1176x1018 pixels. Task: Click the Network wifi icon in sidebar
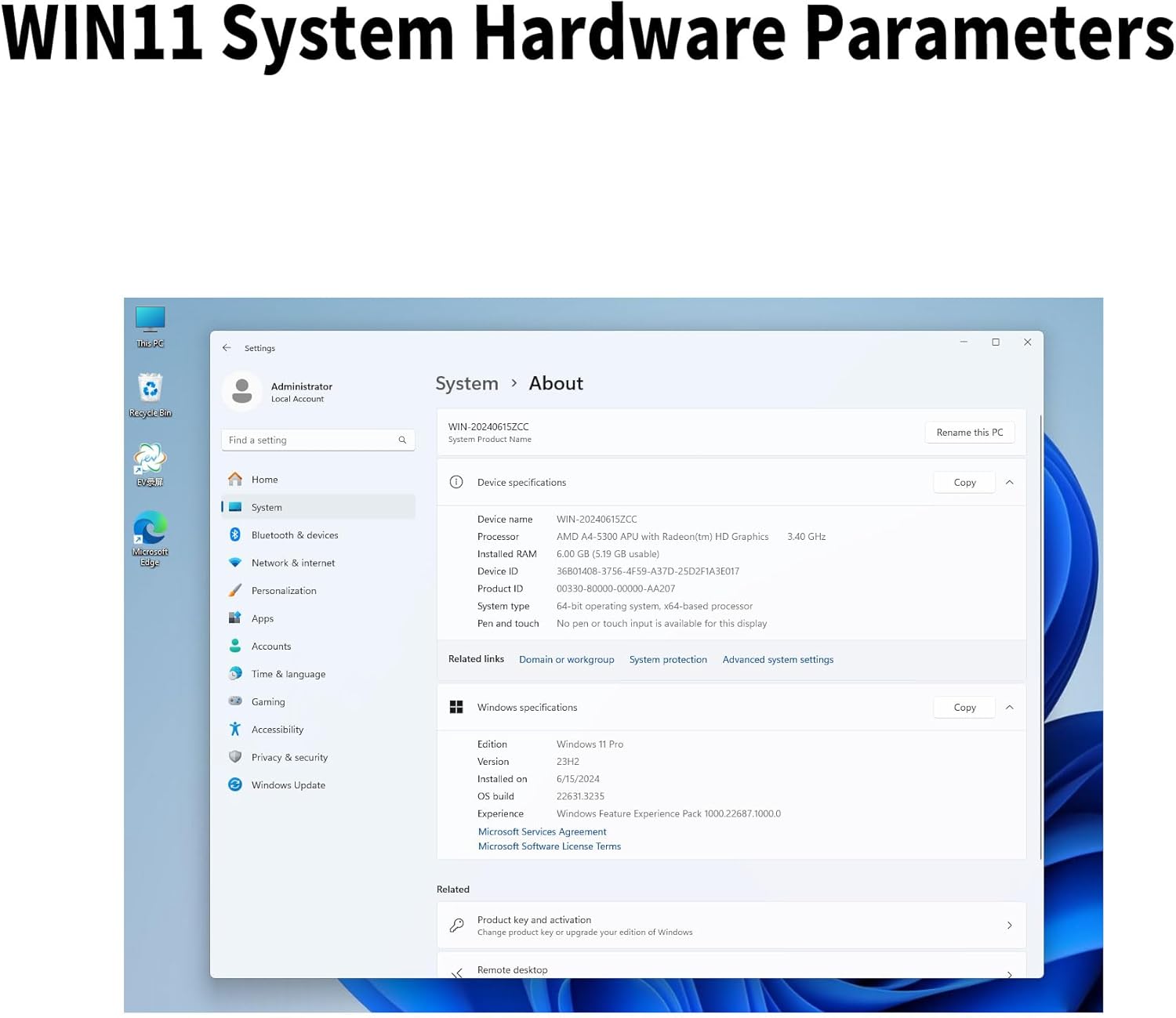tap(235, 563)
